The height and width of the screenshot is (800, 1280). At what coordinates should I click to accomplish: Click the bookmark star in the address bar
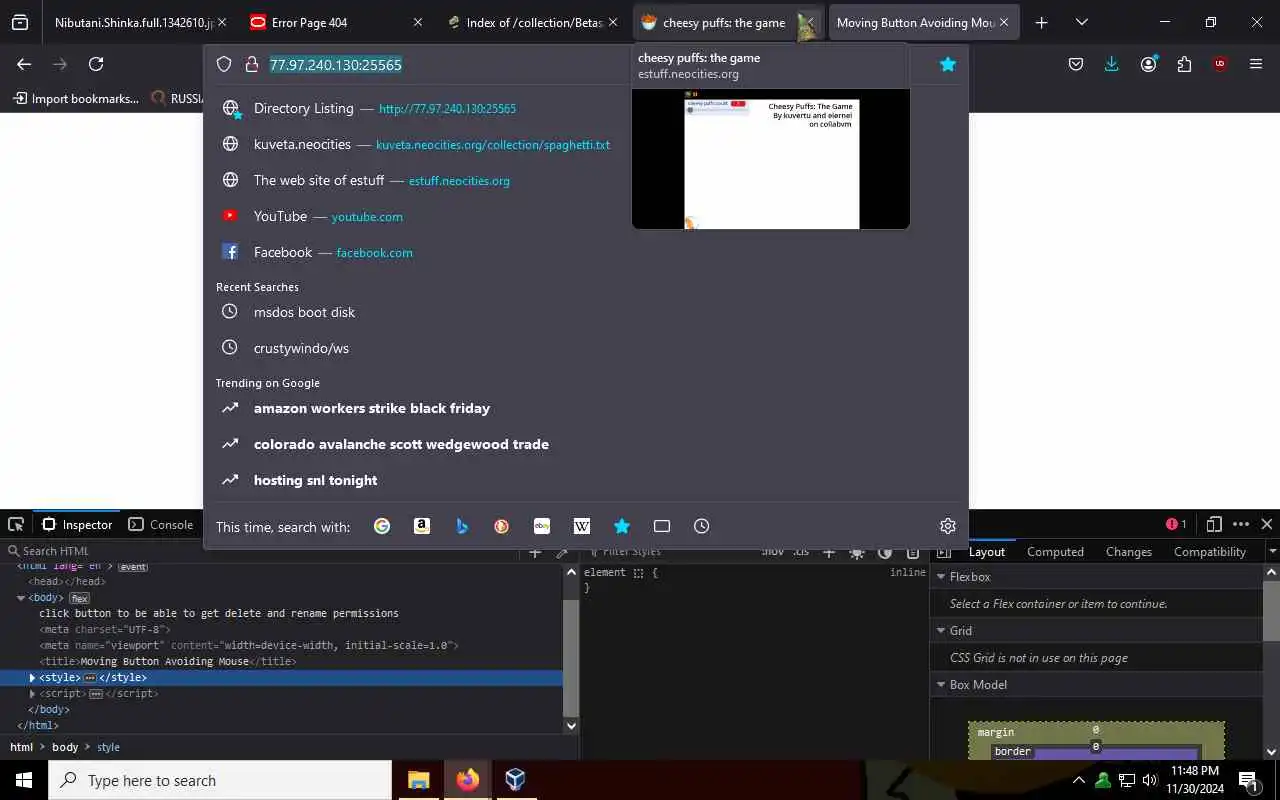pos(948,64)
